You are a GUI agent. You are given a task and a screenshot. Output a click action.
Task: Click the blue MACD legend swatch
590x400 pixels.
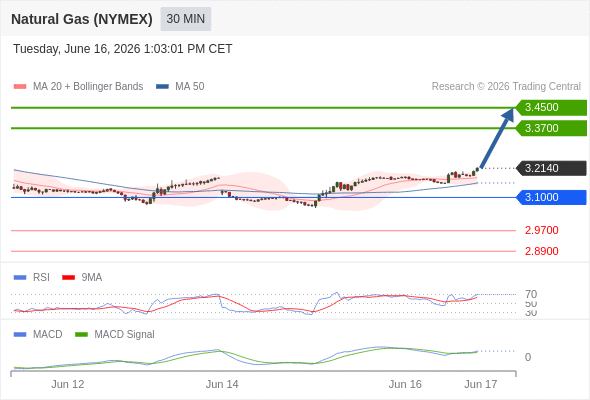[20, 335]
